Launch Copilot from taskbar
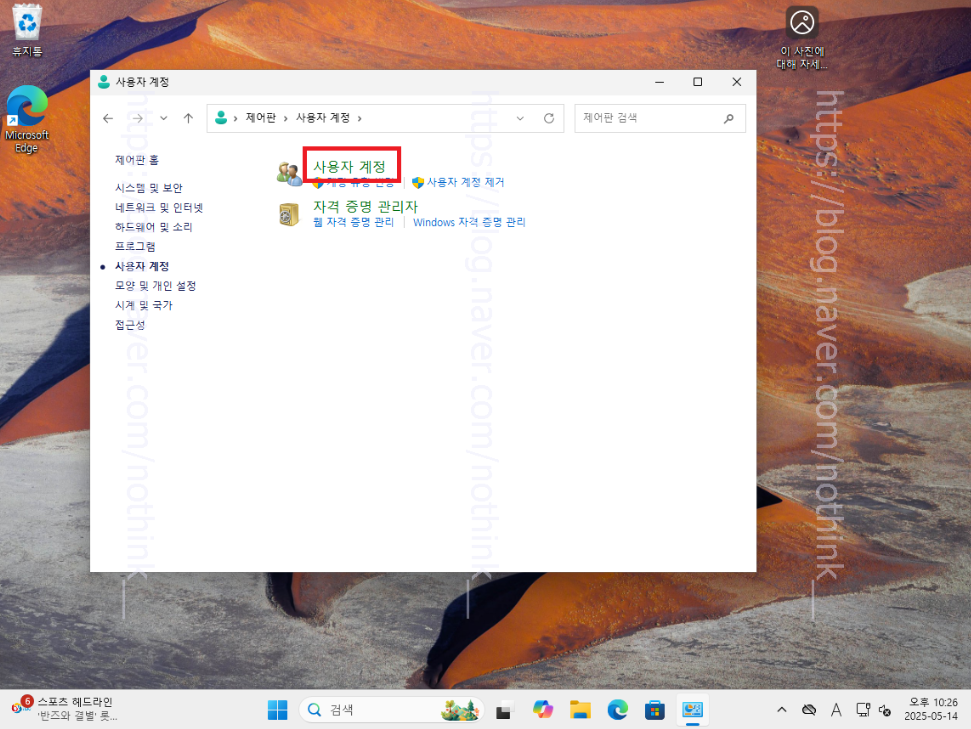The height and width of the screenshot is (729, 971). pos(543,710)
